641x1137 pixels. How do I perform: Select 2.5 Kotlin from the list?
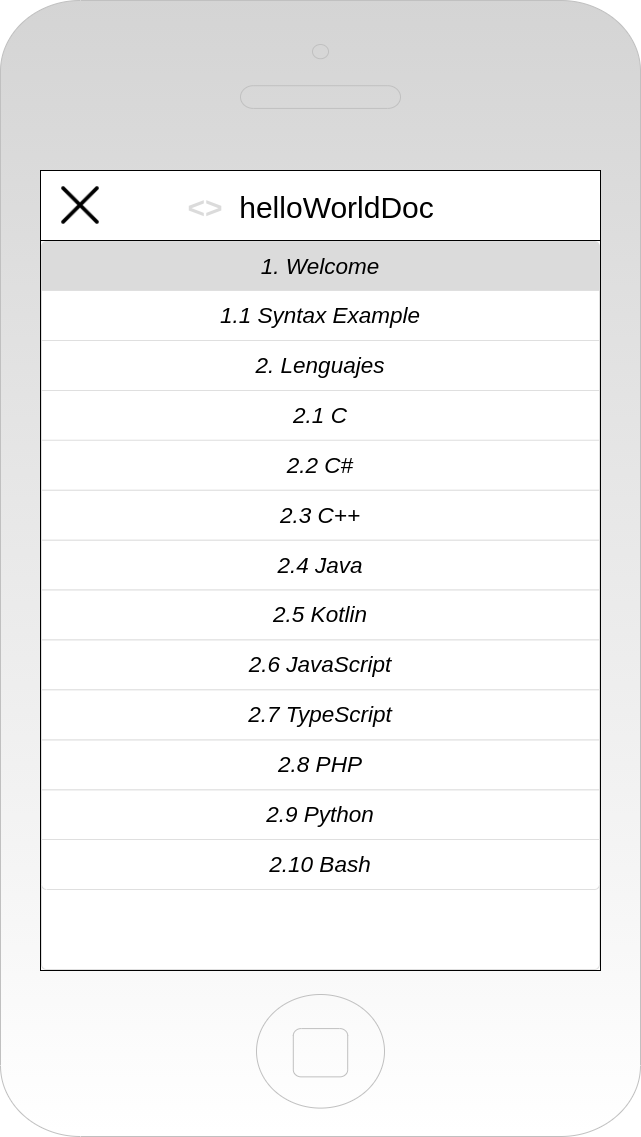pyautogui.click(x=320, y=616)
